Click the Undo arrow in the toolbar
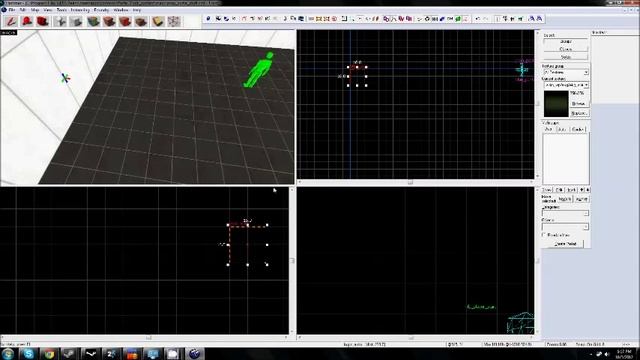Image resolution: width=640 pixels, height=360 pixels. coord(478,19)
